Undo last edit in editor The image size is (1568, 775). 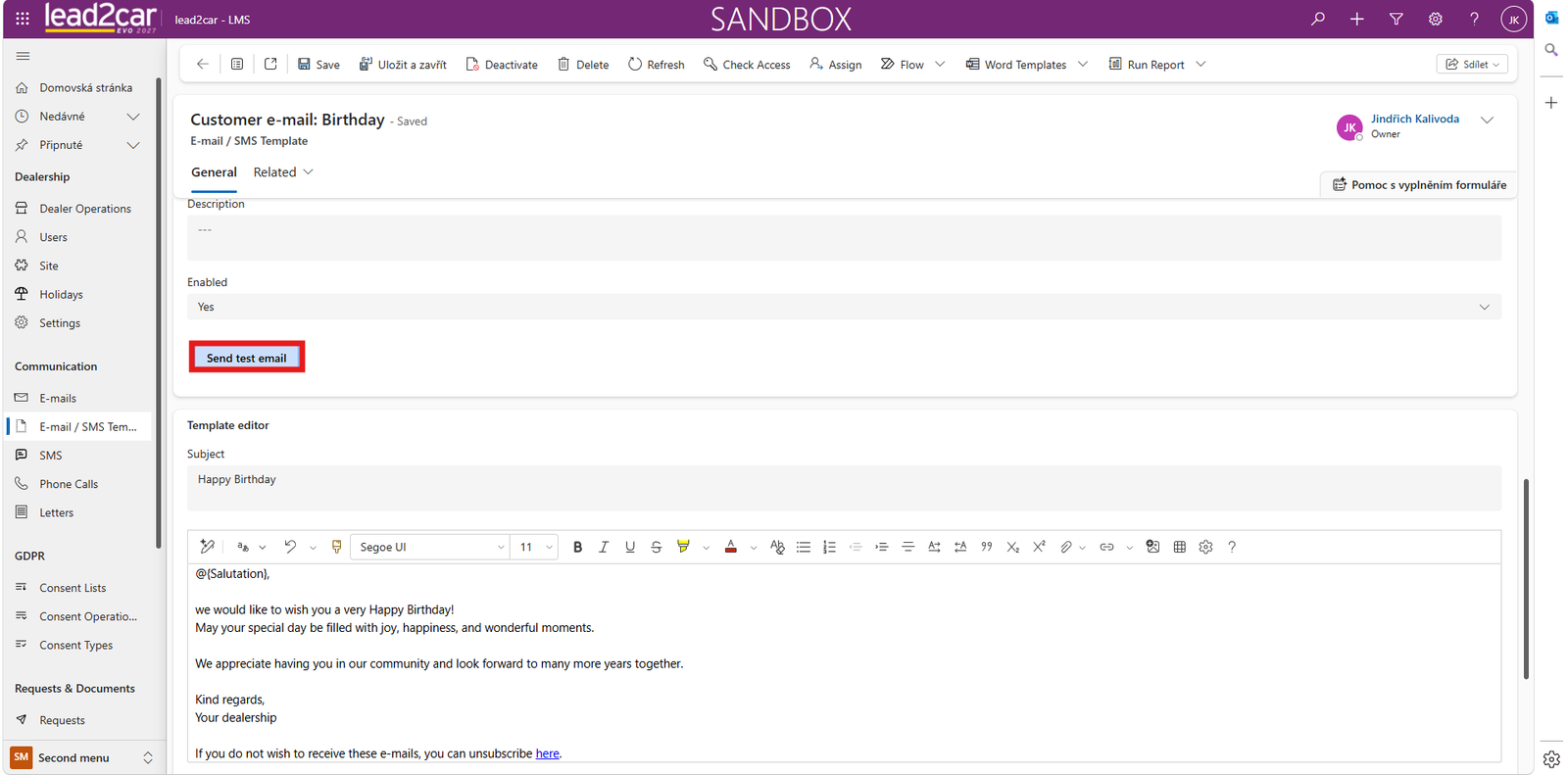pyautogui.click(x=290, y=547)
